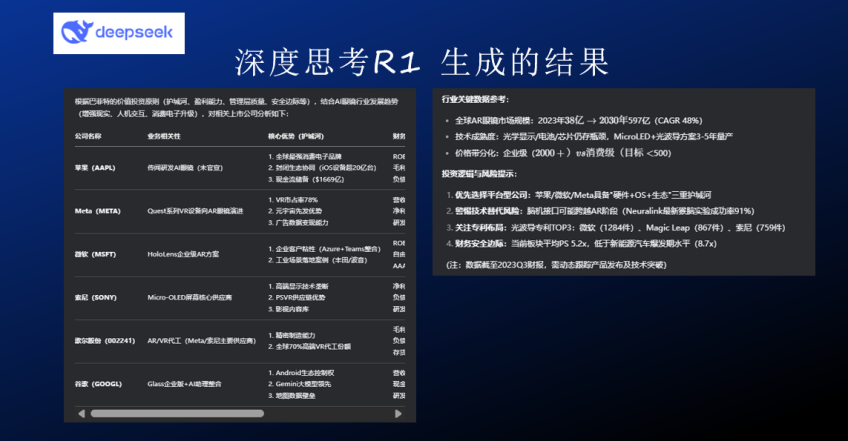Click the Azure+Teams整合 advantage line
Screen dimensions: 848x441
(324, 249)
